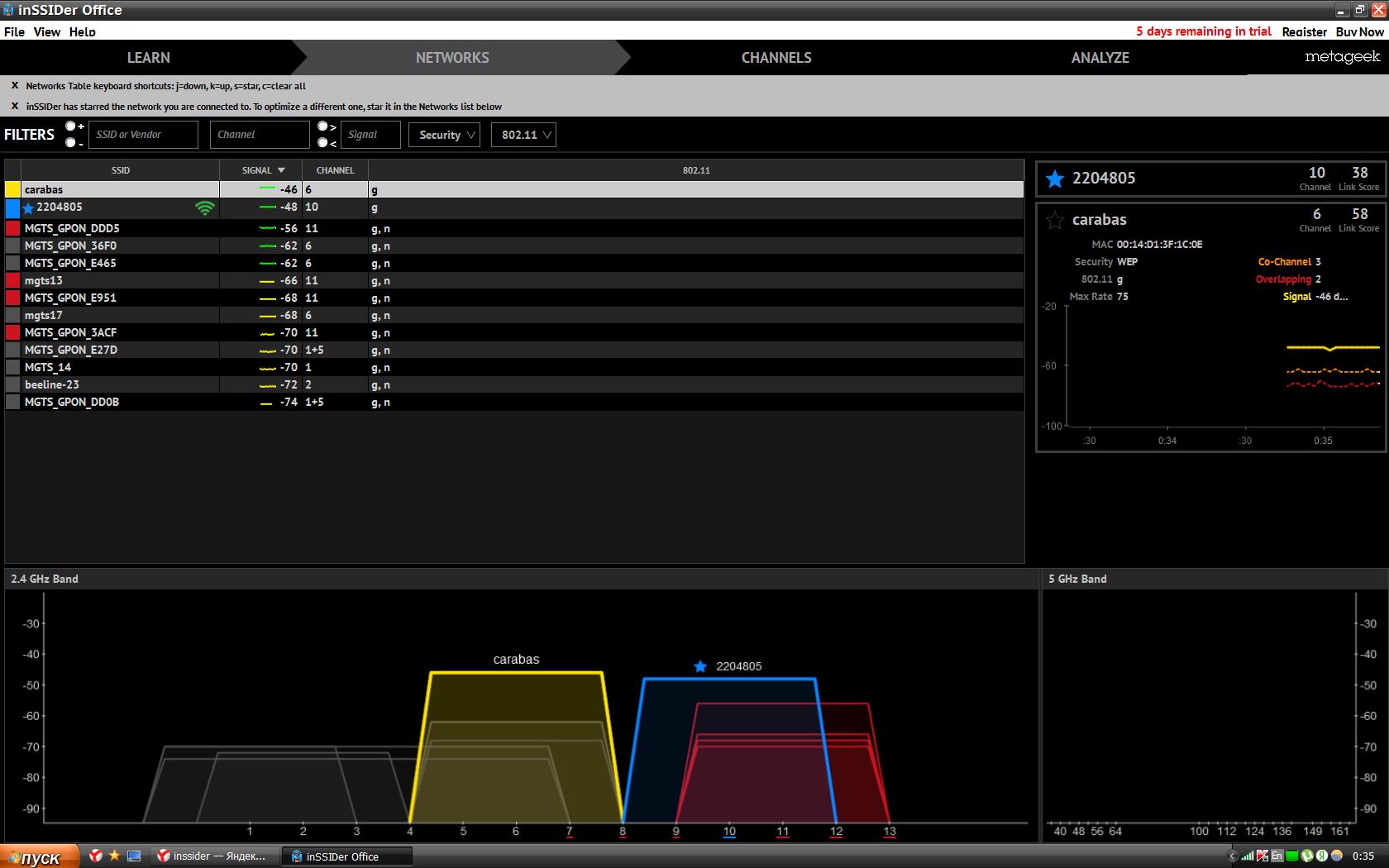Click the green square tray icon
The height and width of the screenshot is (868, 1389).
tap(1291, 856)
